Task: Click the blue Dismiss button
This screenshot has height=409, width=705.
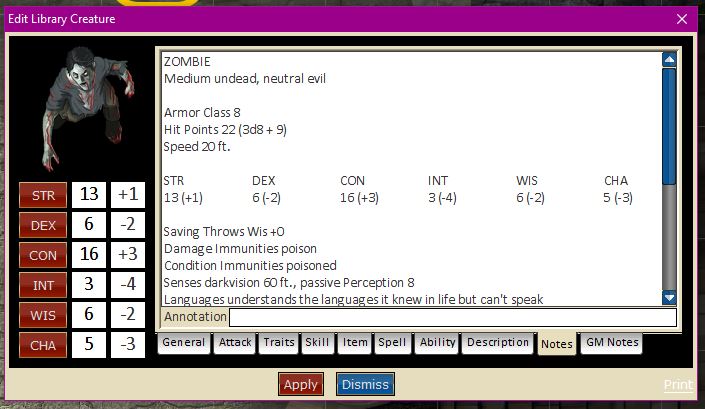Action: [365, 385]
